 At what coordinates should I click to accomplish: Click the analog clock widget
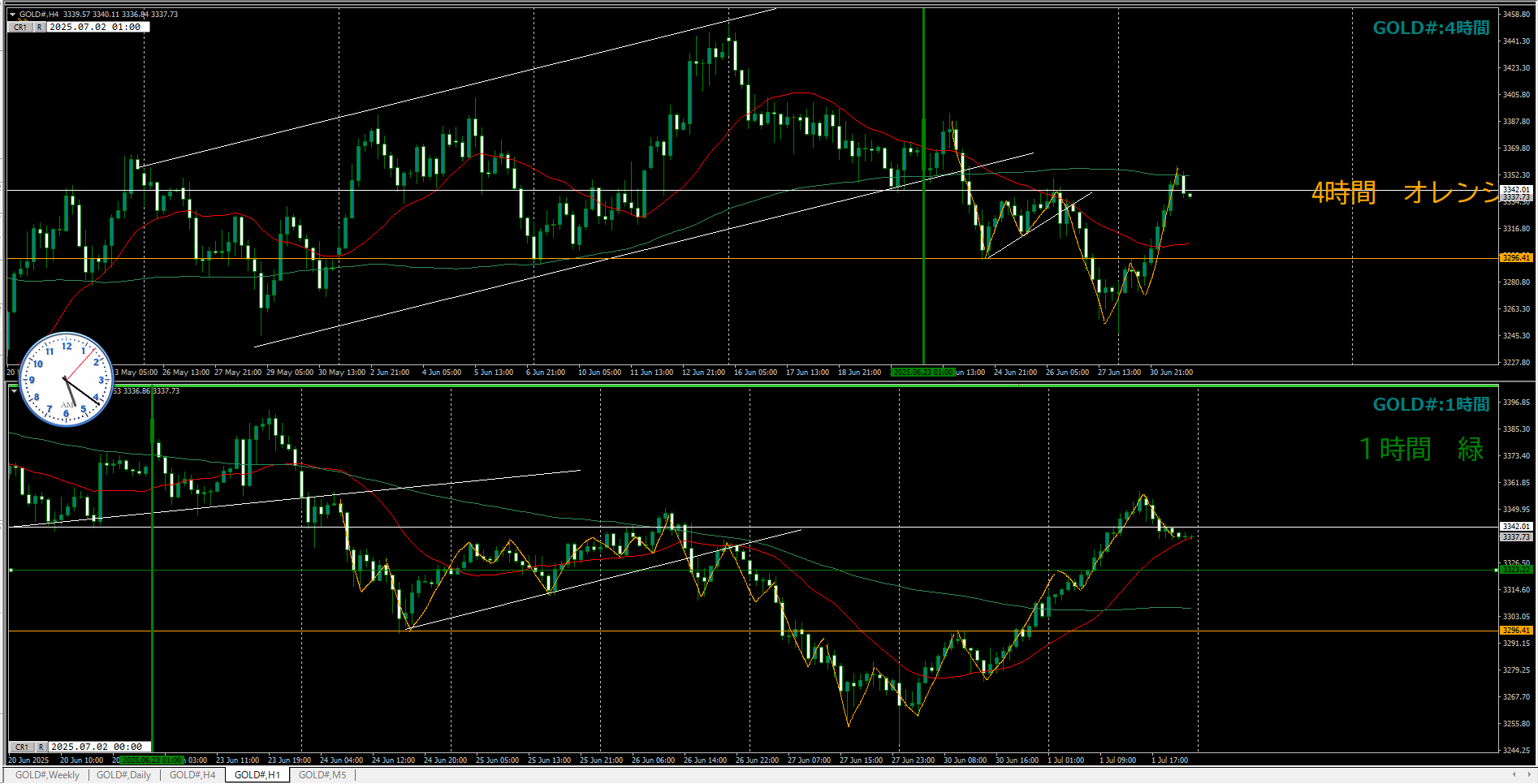click(x=66, y=379)
